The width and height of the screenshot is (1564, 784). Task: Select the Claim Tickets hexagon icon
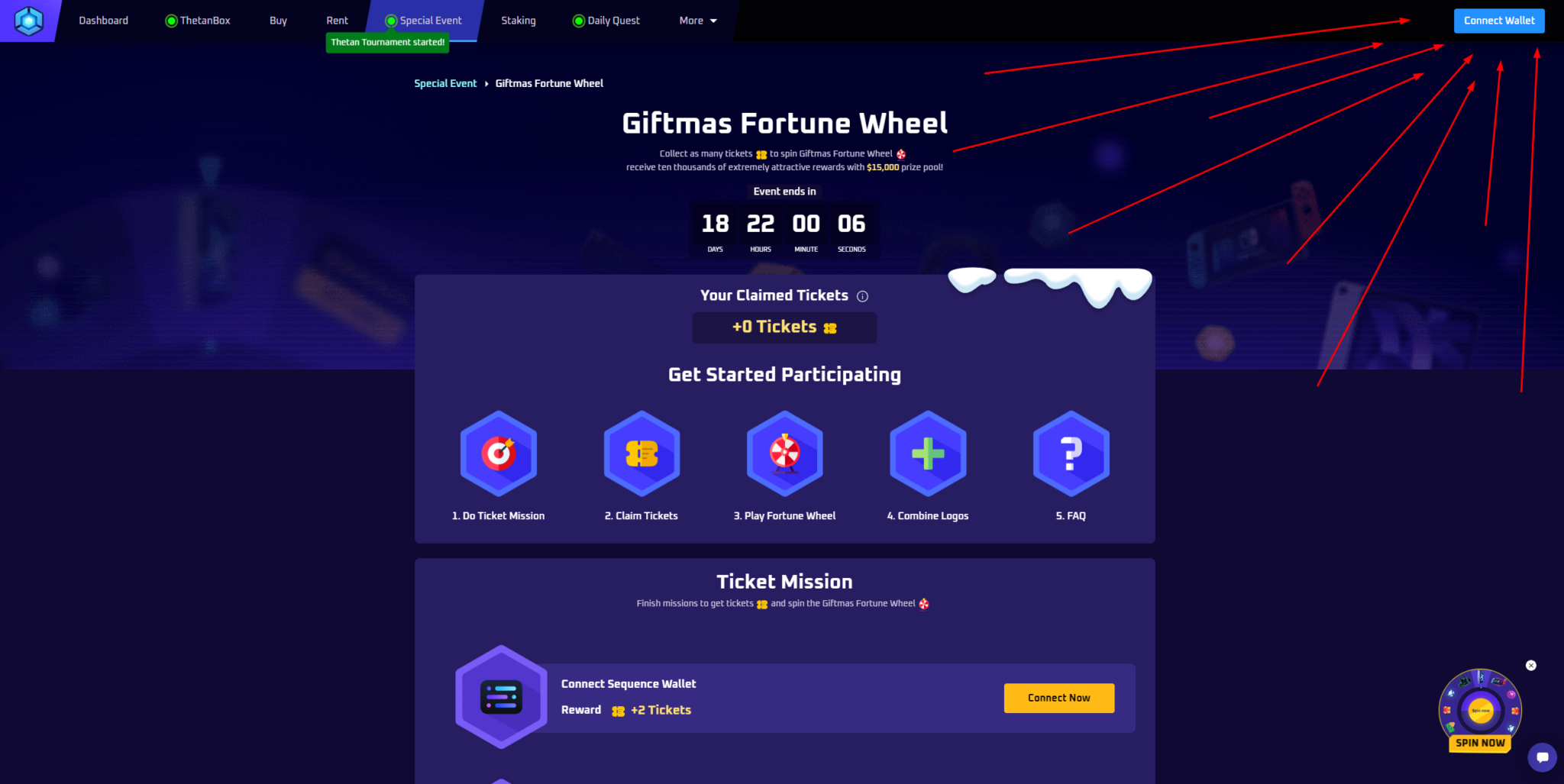coord(641,453)
